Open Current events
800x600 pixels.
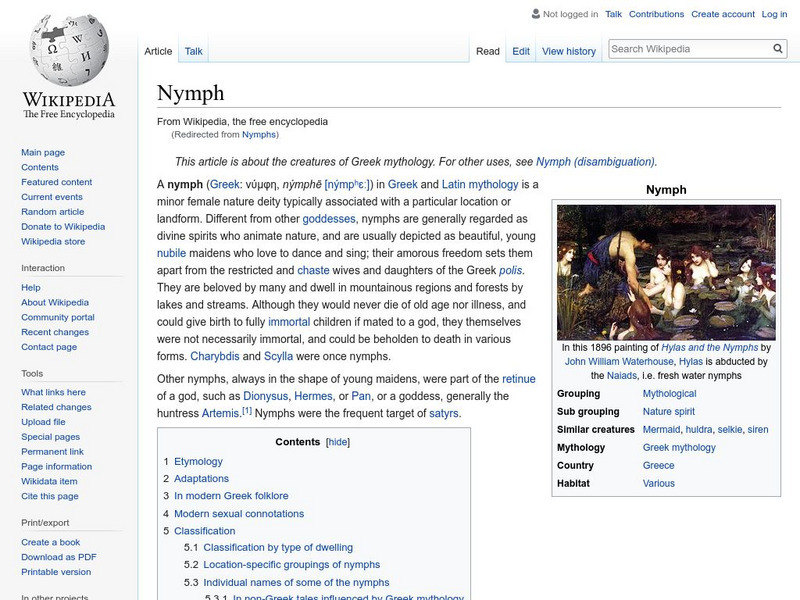point(52,196)
